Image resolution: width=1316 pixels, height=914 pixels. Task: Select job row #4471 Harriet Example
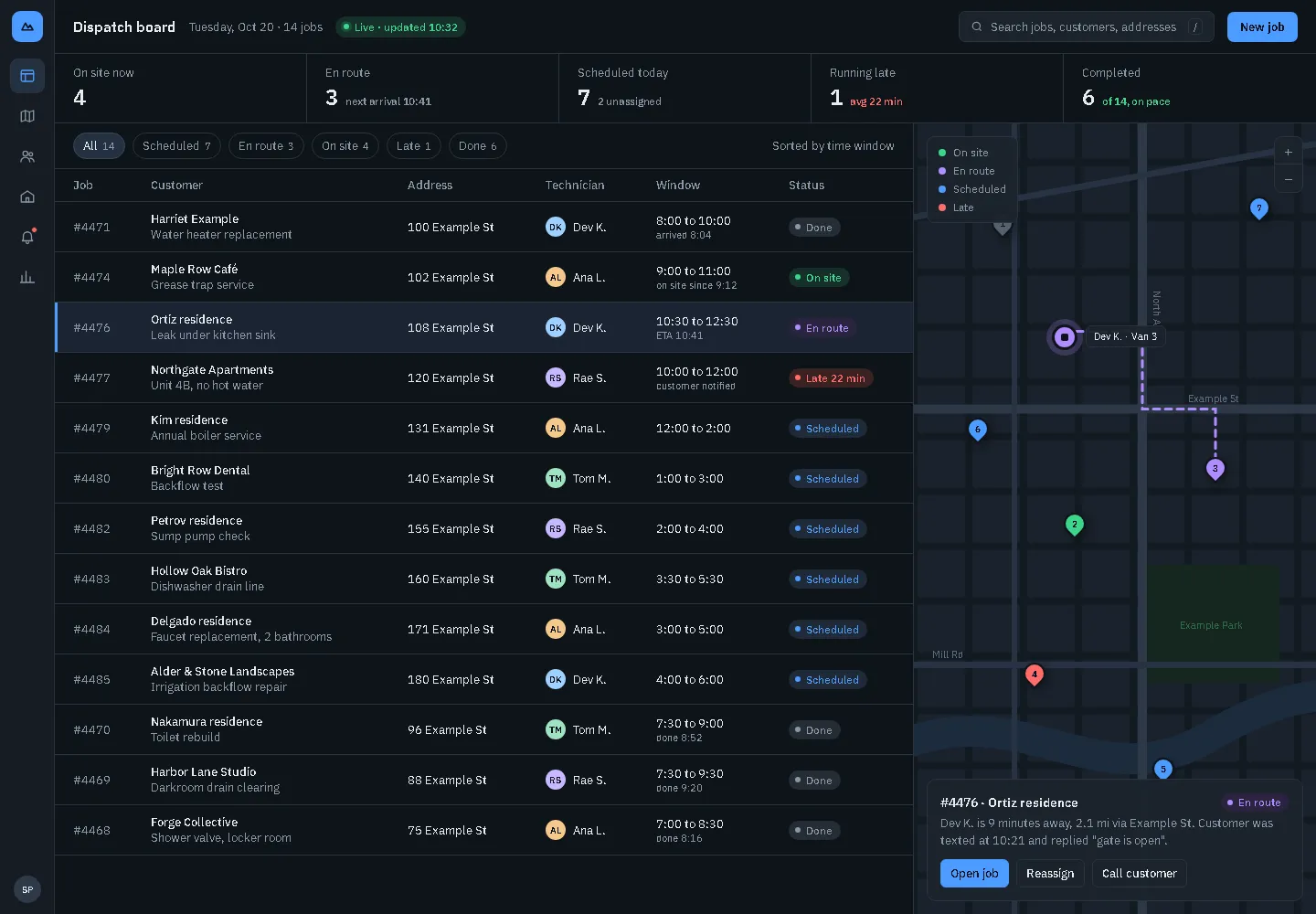pyautogui.click(x=483, y=227)
